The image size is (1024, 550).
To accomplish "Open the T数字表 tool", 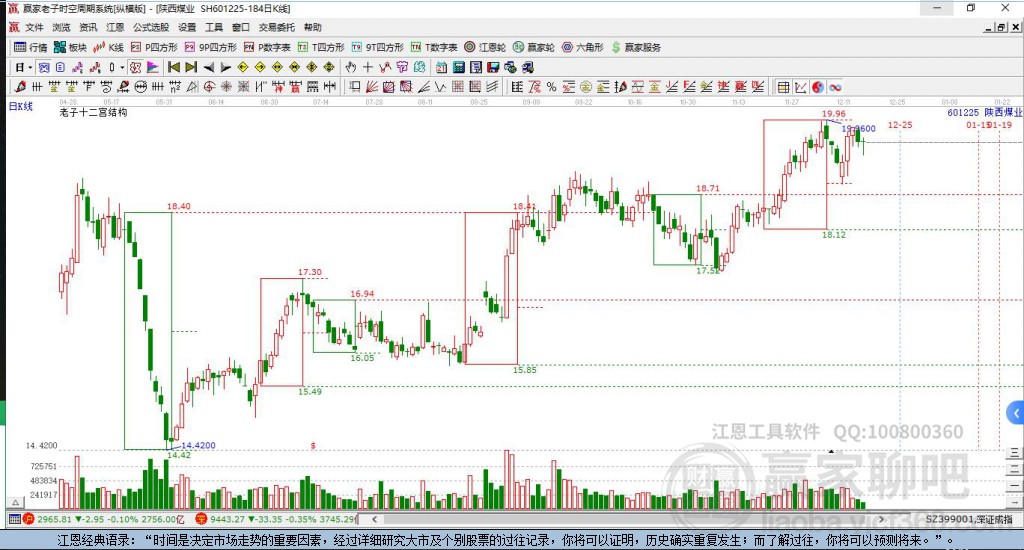I will pos(434,47).
